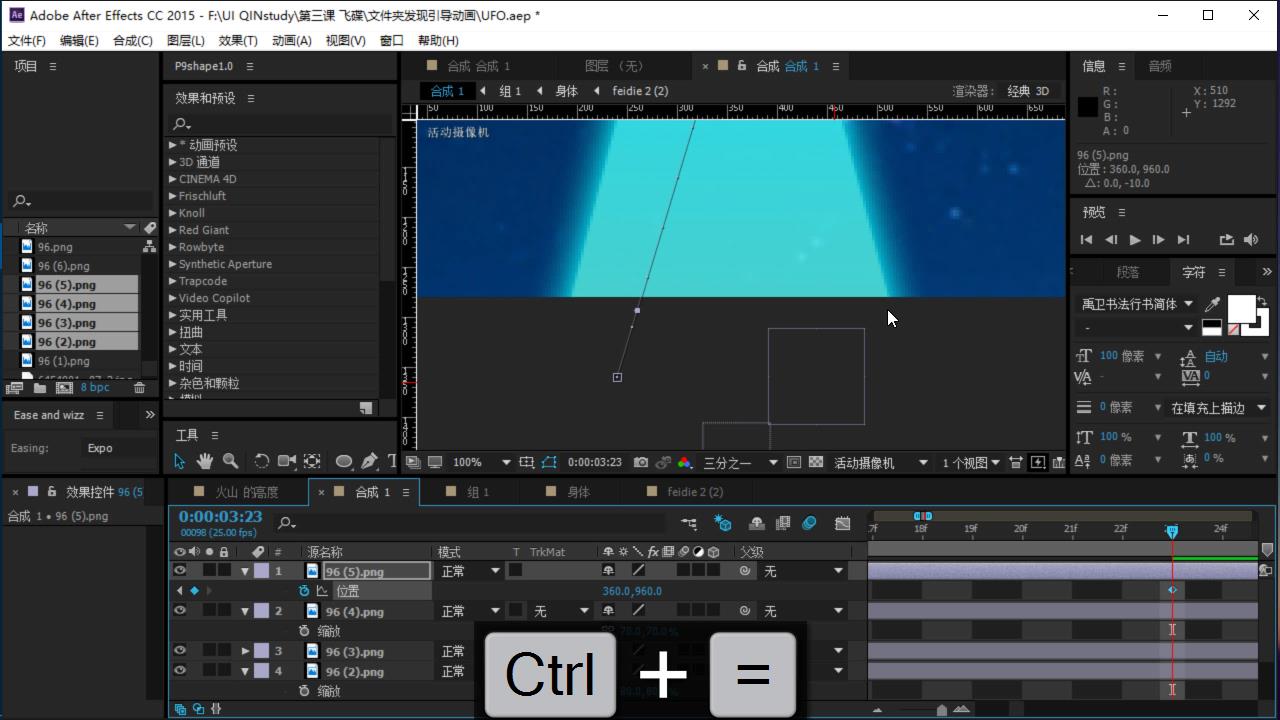
Task: Toggle lock on composition viewer tab
Action: (741, 66)
